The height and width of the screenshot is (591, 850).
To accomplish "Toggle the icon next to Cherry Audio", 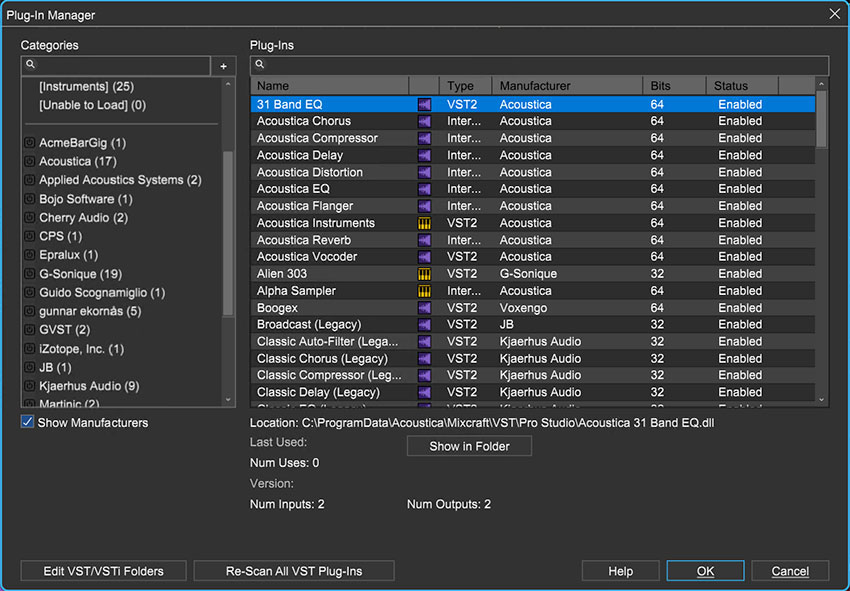I will point(30,217).
